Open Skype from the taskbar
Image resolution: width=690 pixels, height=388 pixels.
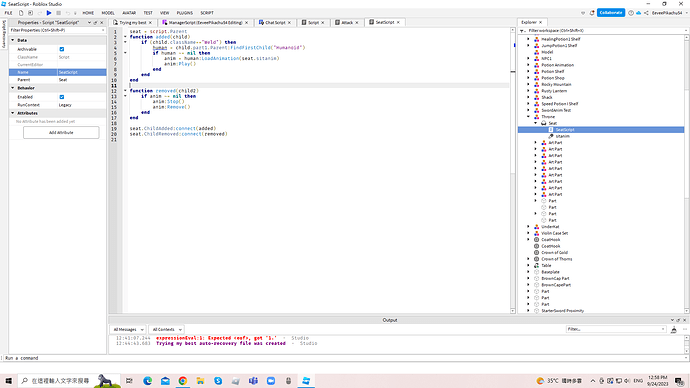[x=218, y=381]
